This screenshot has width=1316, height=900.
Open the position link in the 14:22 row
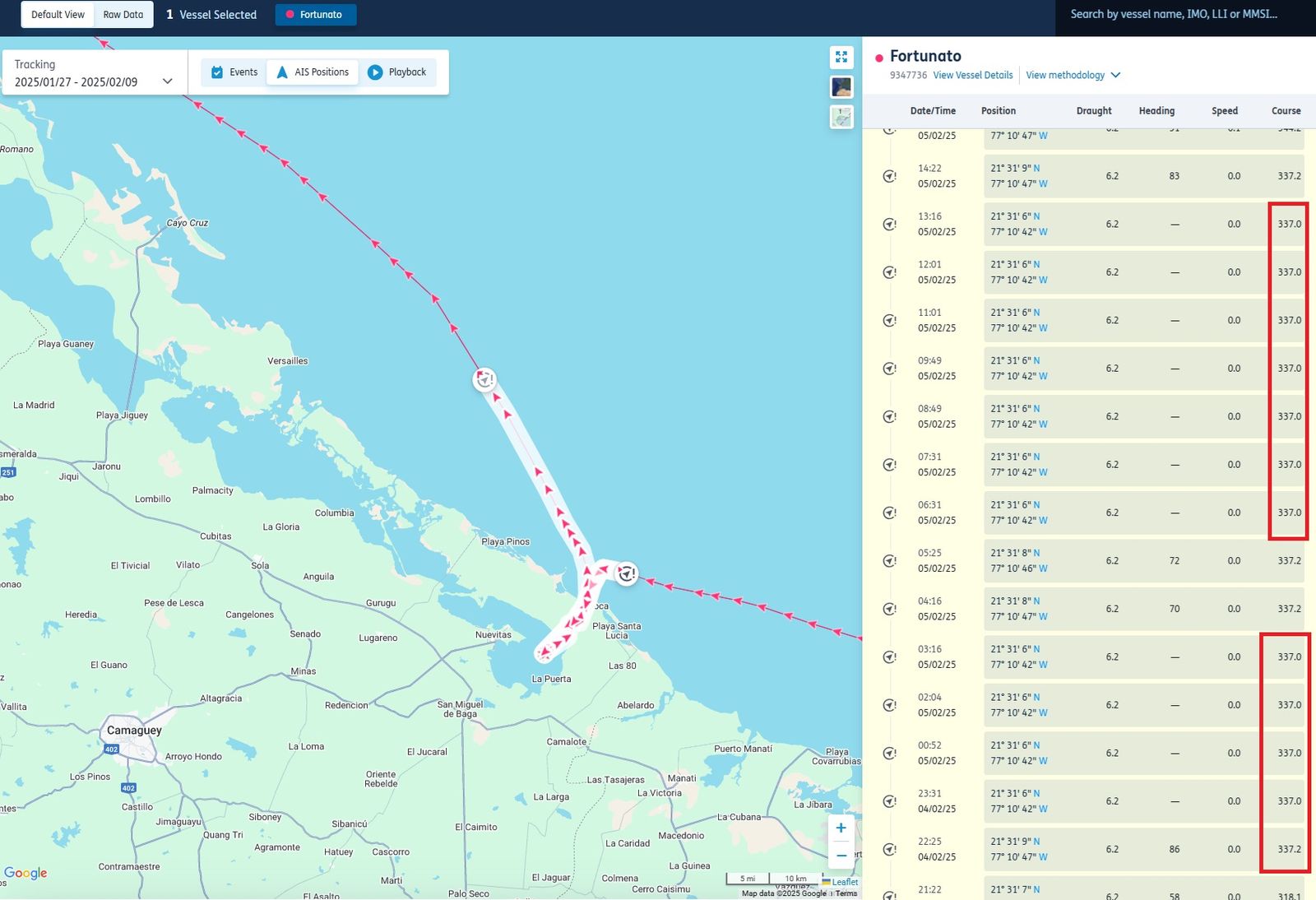click(1019, 176)
